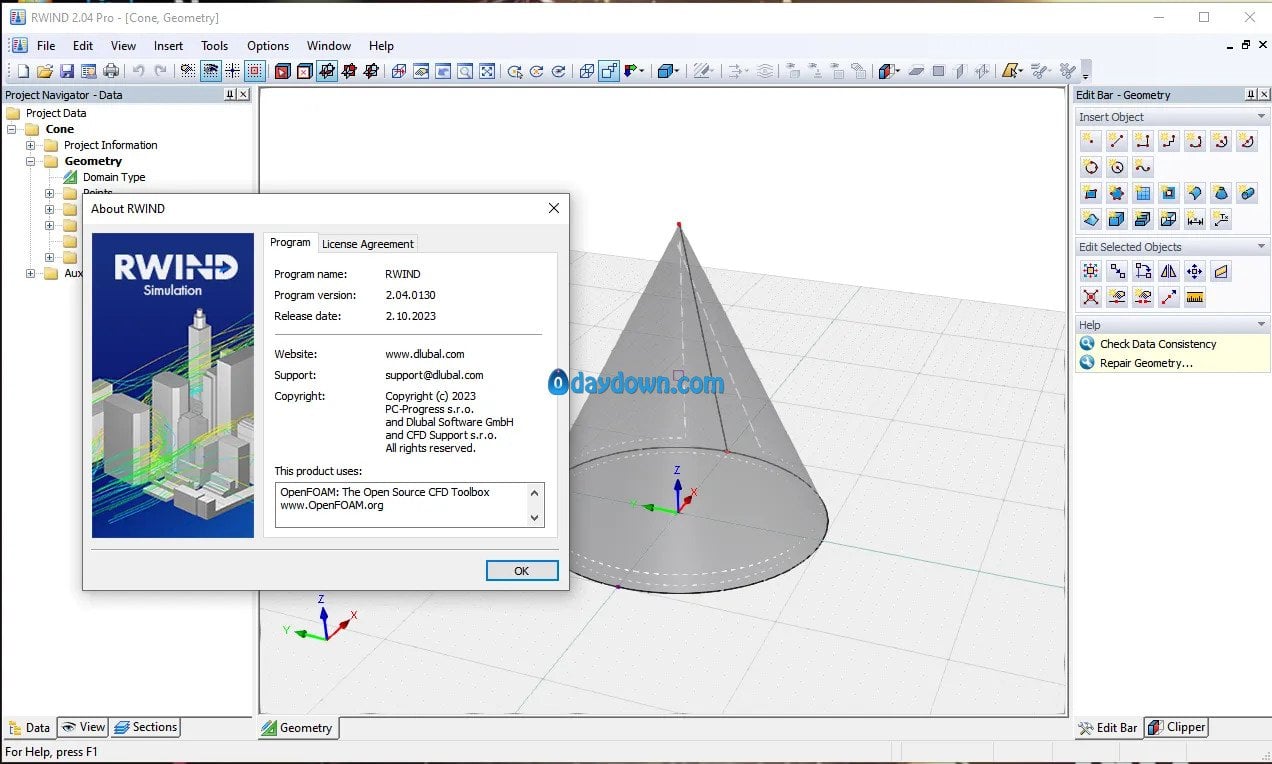Open the File menu
This screenshot has width=1272, height=764.
(46, 45)
